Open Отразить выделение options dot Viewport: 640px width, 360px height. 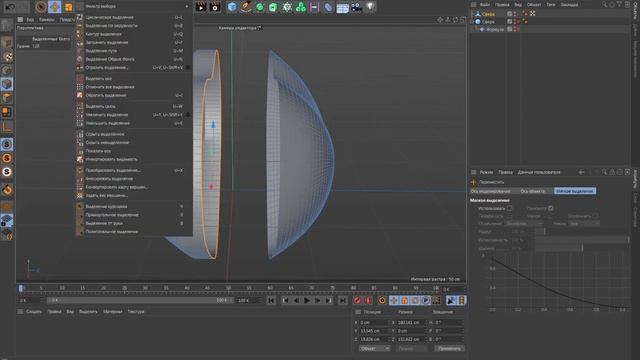188,67
